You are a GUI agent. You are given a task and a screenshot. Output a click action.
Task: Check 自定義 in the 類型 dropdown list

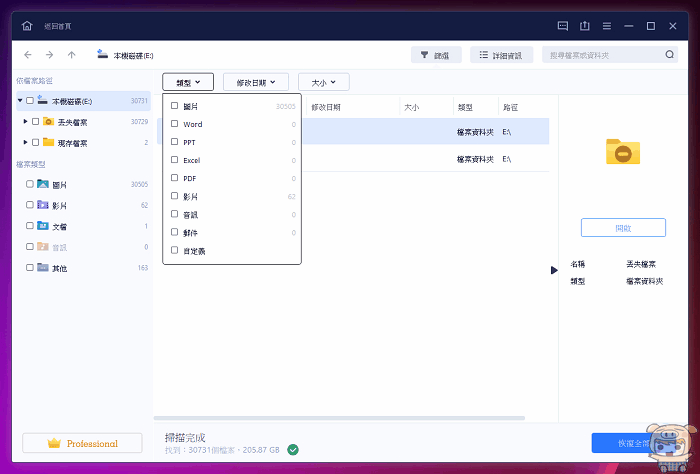tap(175, 250)
